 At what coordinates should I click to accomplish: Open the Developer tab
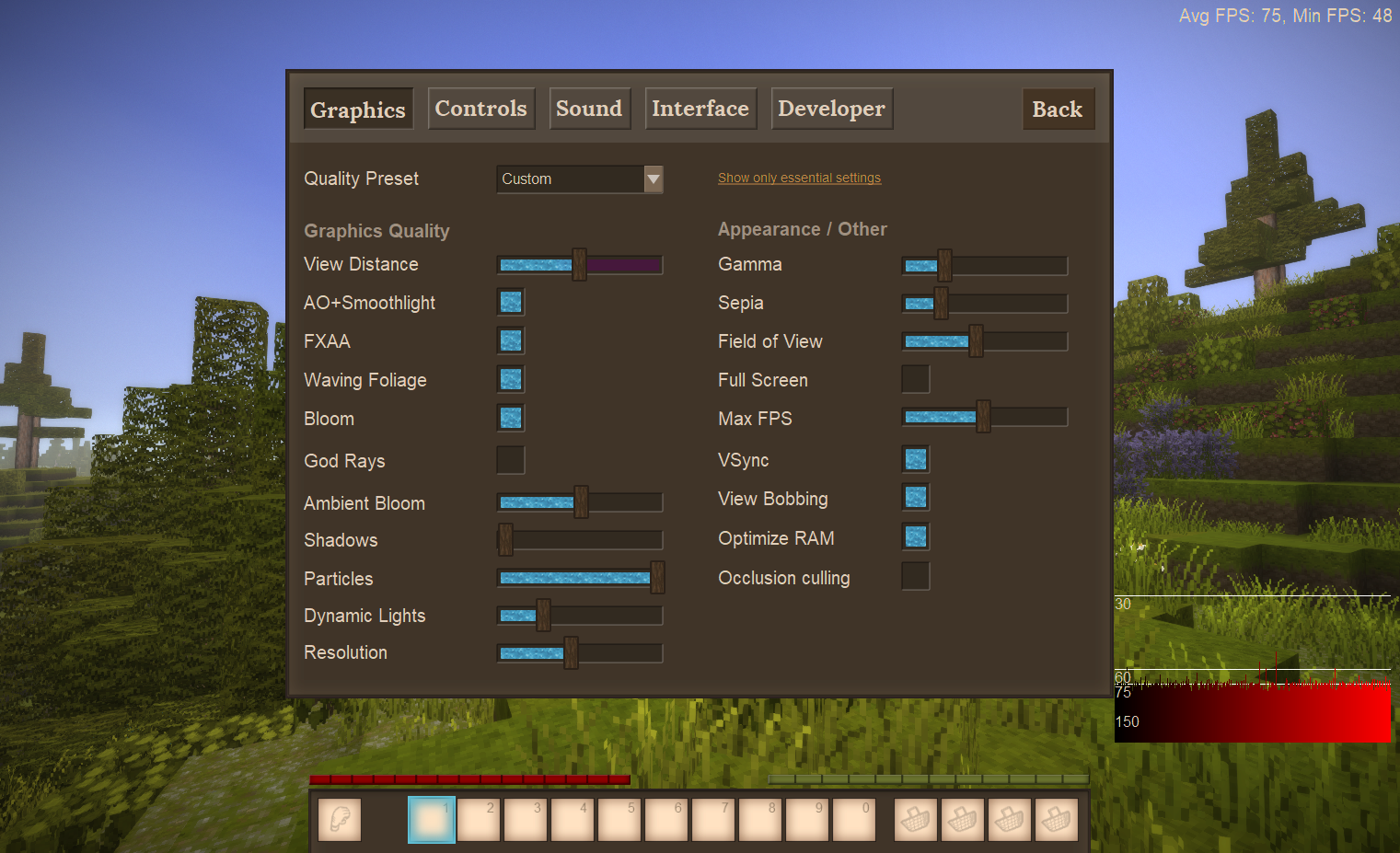tap(831, 109)
